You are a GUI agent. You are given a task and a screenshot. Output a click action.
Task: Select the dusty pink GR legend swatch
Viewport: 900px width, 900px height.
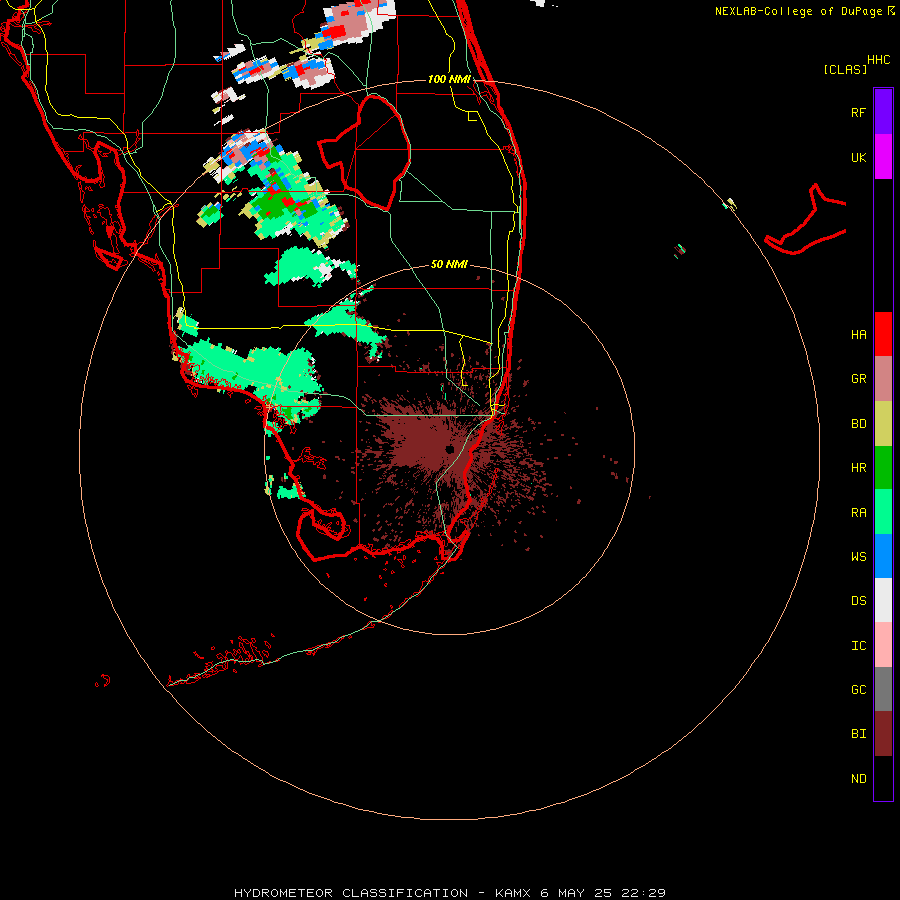click(x=883, y=379)
